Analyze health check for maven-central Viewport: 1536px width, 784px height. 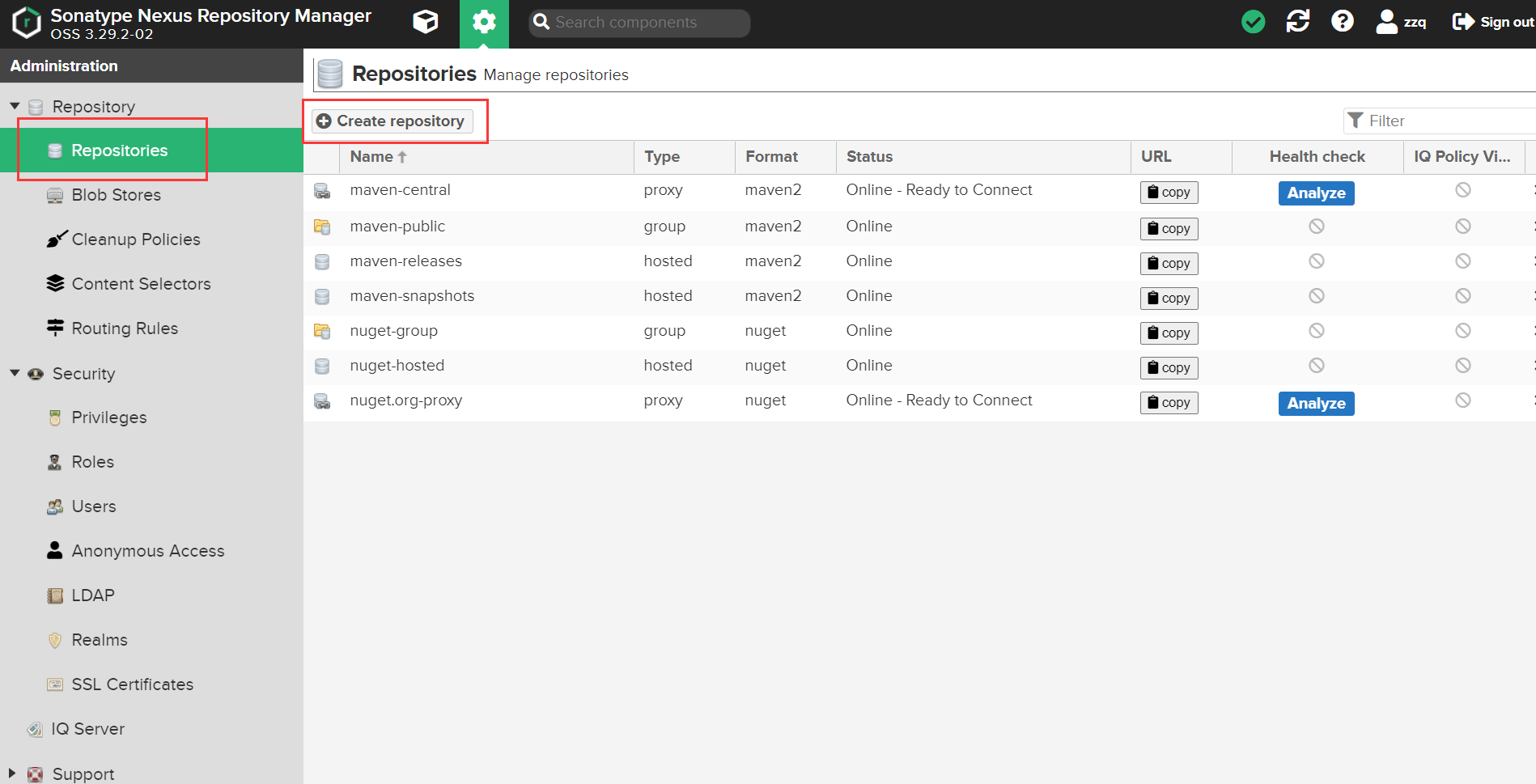1316,193
